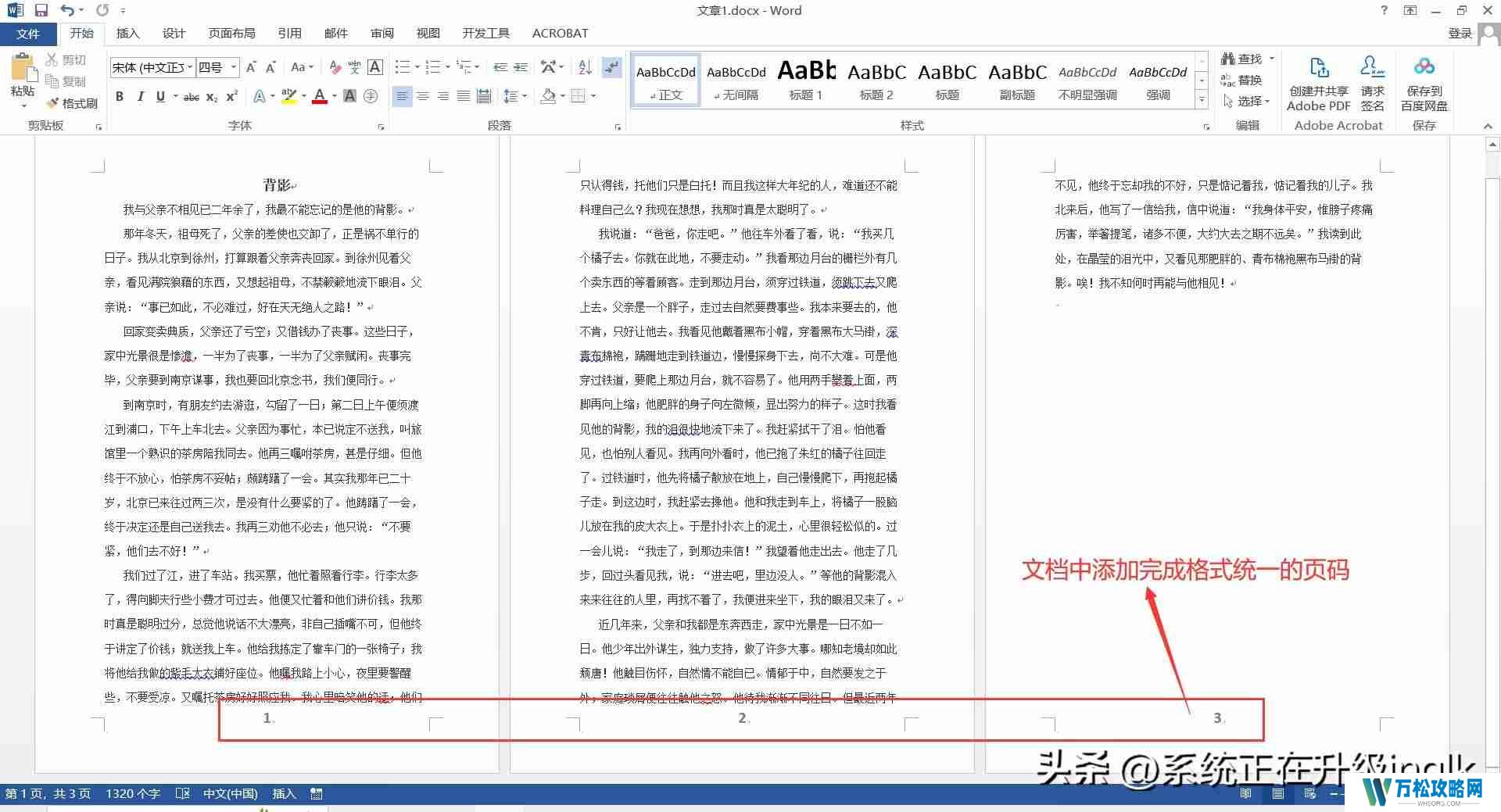Toggle subscript formatting
Screen dimensions: 1501x812
tap(211, 96)
